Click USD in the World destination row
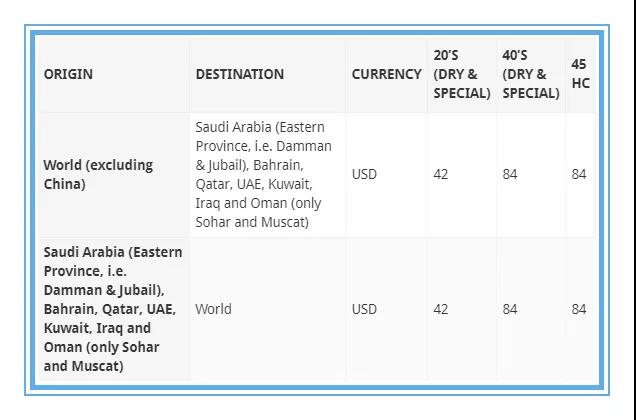Image resolution: width=636 pixels, height=420 pixels. (x=364, y=309)
